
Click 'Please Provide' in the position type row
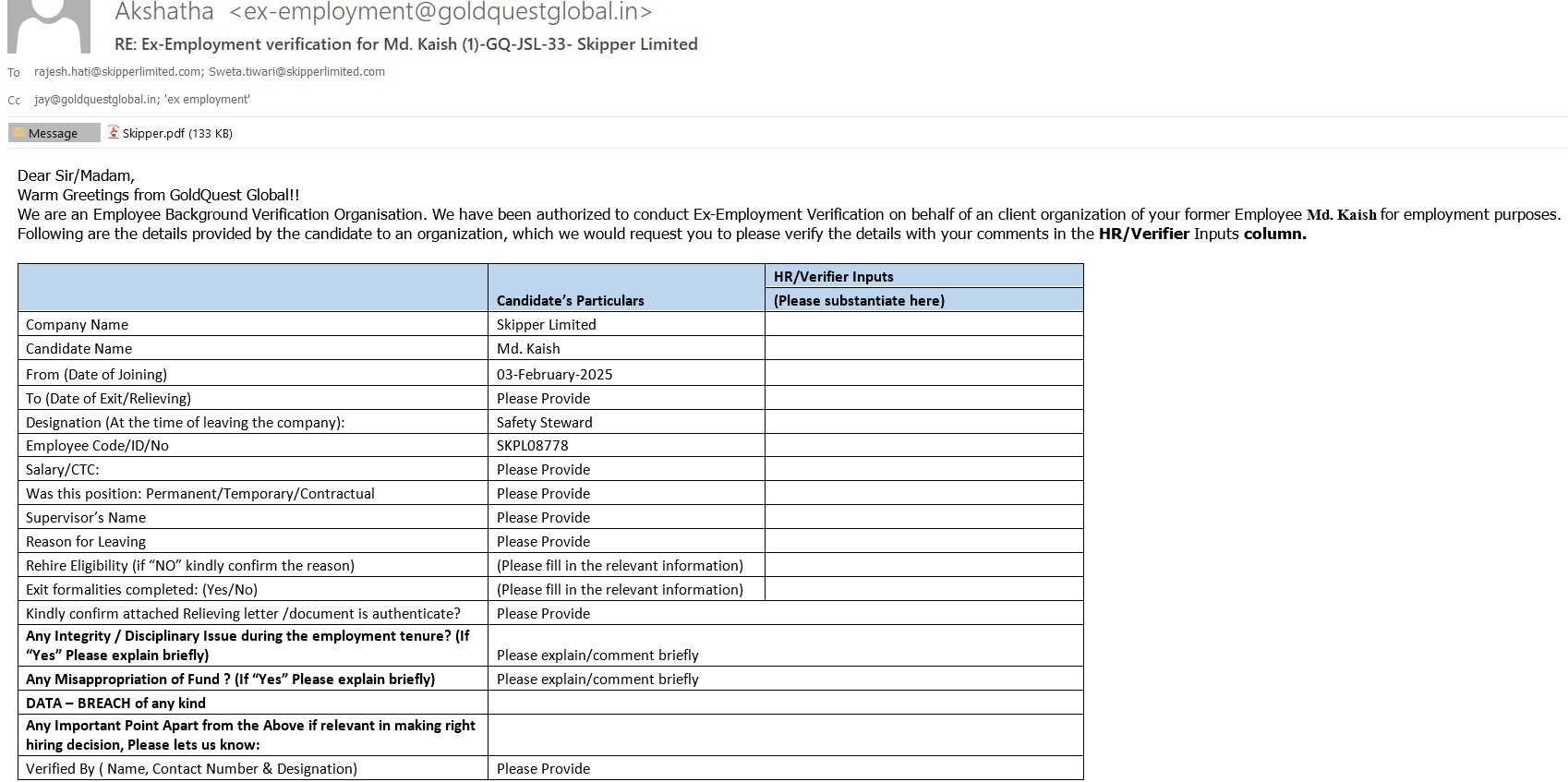coord(543,493)
